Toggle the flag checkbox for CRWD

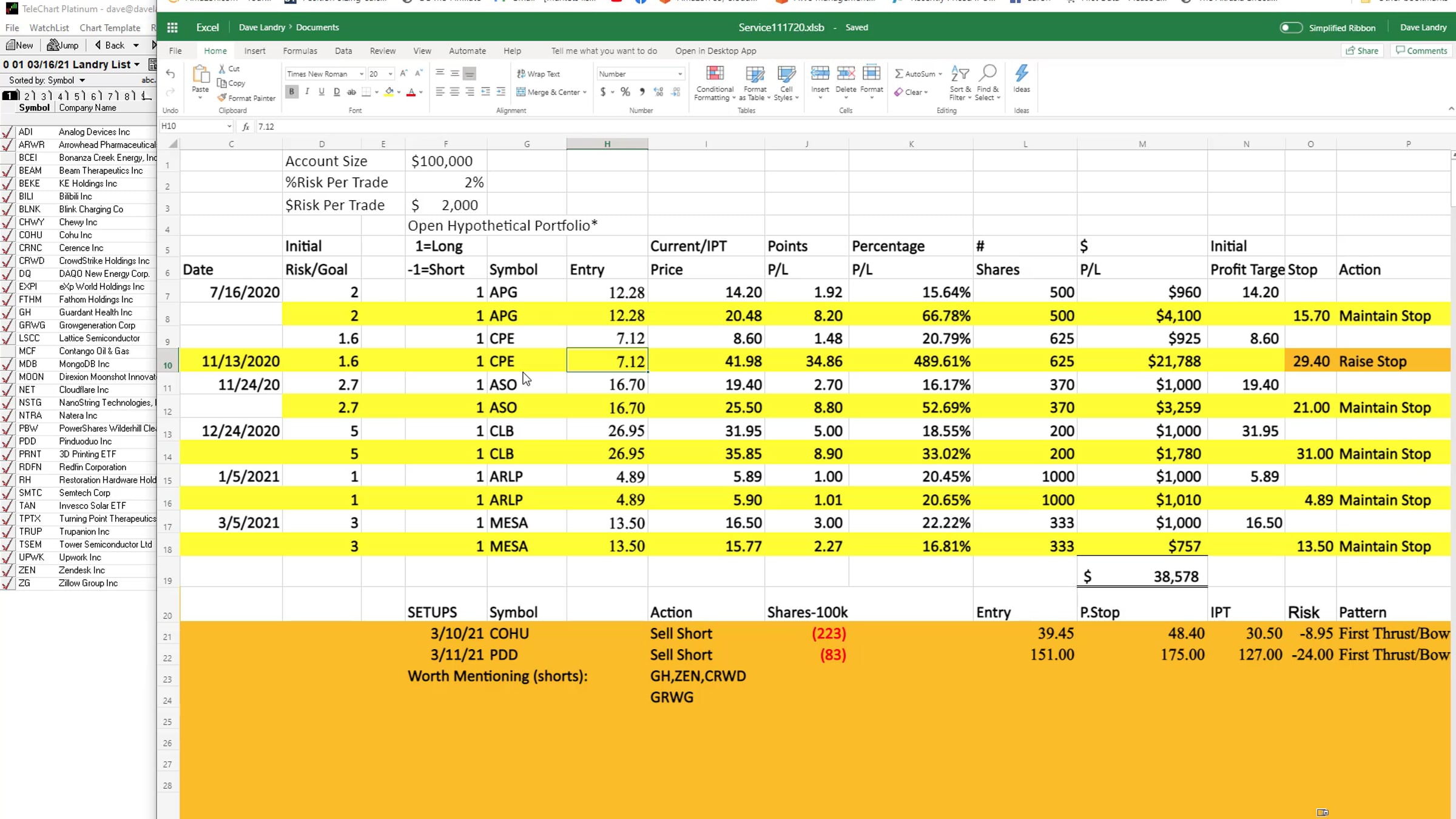[x=7, y=261]
